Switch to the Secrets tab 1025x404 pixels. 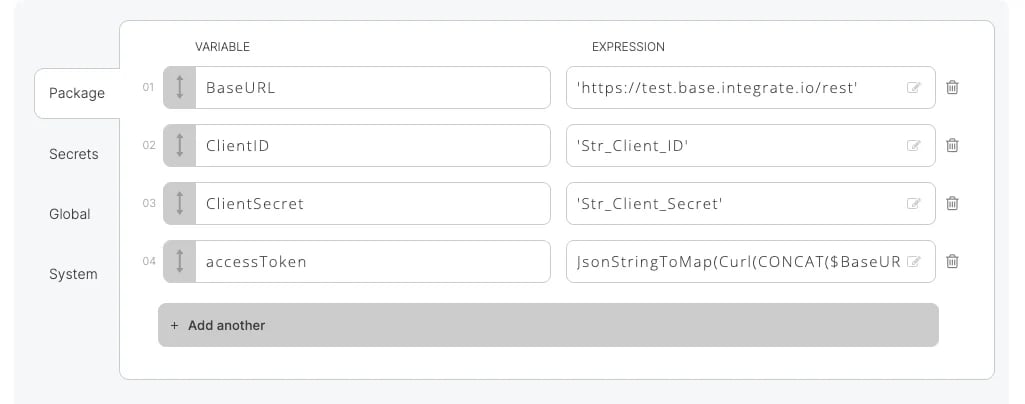pyautogui.click(x=74, y=154)
